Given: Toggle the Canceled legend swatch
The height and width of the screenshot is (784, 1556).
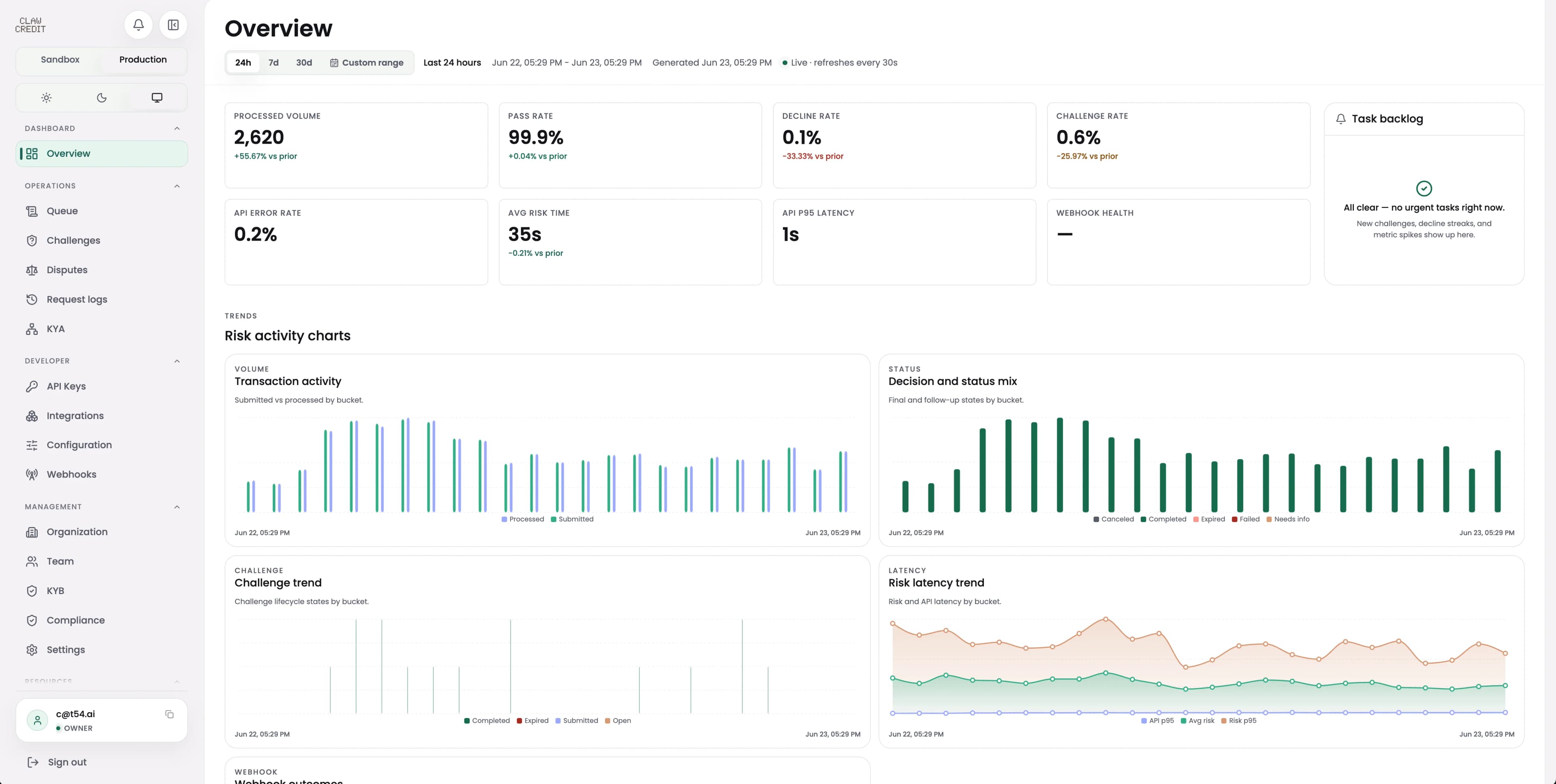Looking at the screenshot, I should [1096, 519].
